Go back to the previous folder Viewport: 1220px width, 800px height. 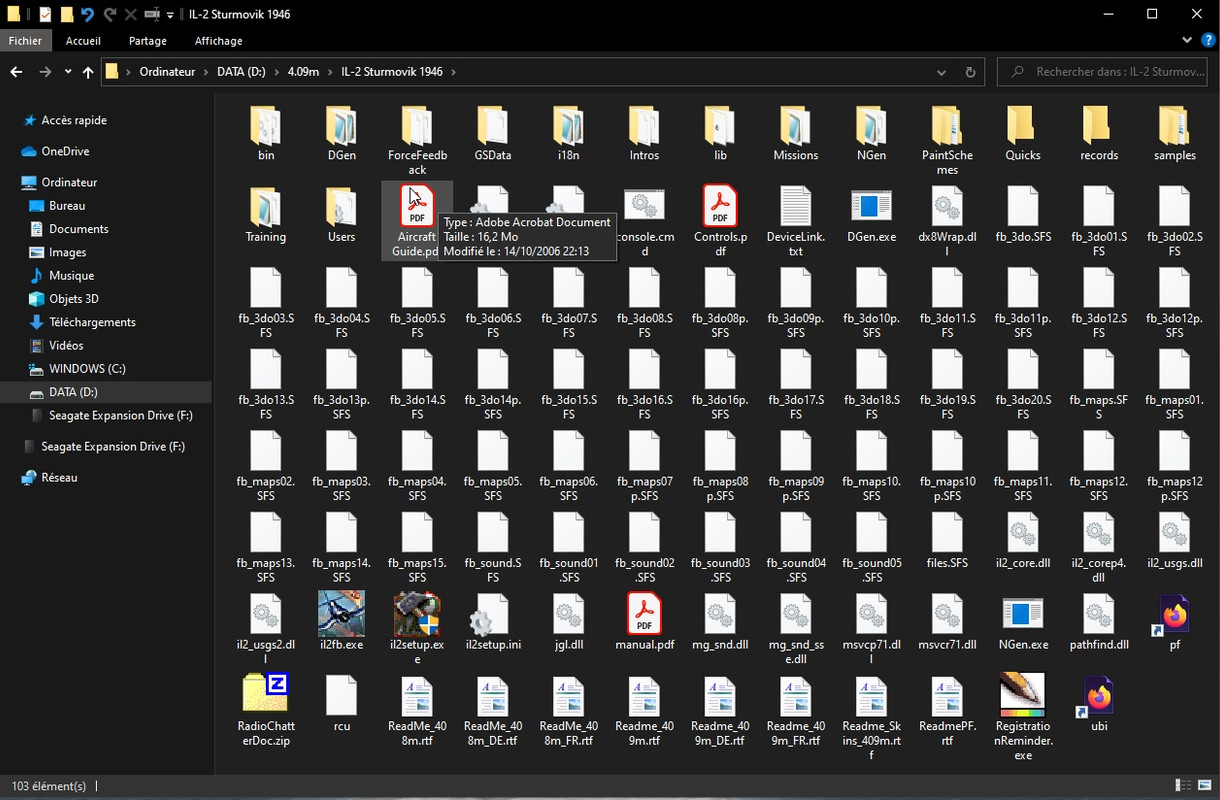tap(16, 72)
